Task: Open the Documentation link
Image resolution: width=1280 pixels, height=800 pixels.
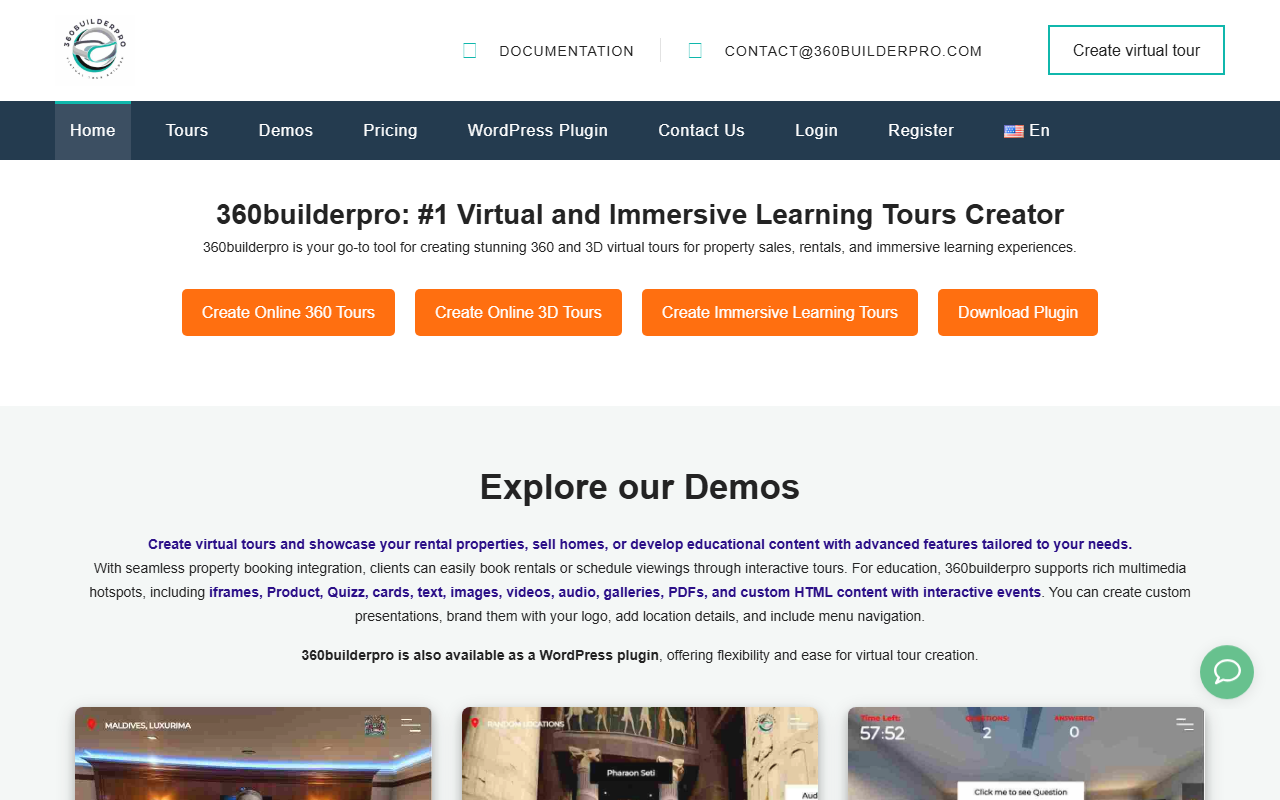Action: (x=566, y=51)
